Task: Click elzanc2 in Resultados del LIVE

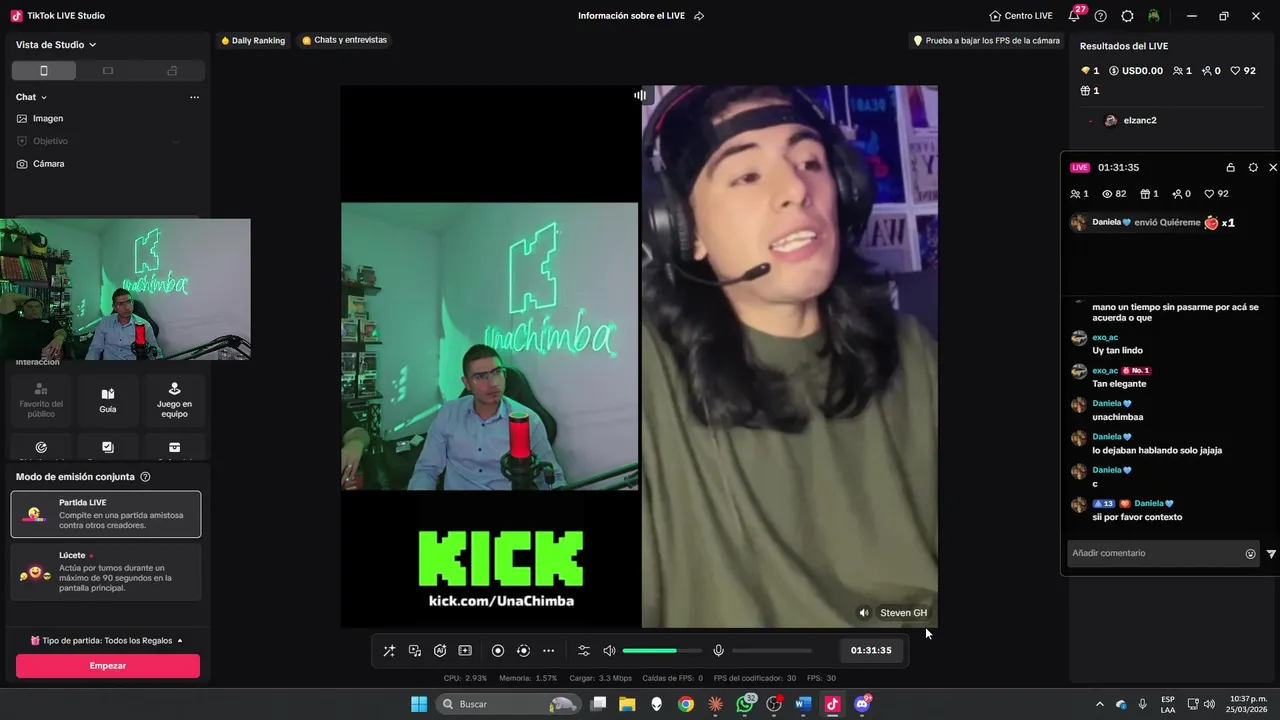Action: pos(1140,120)
